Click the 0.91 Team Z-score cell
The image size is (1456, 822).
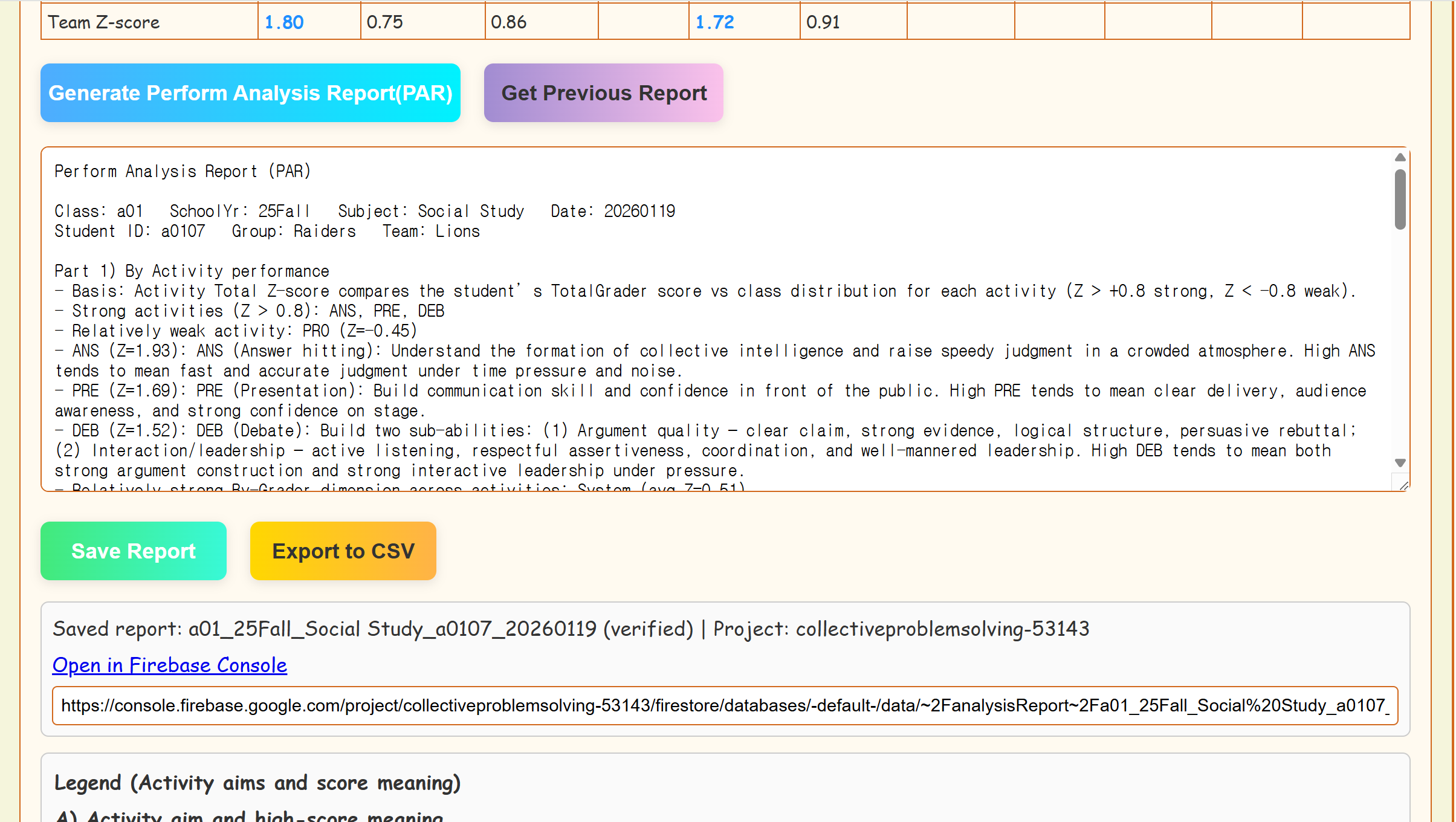(x=823, y=22)
